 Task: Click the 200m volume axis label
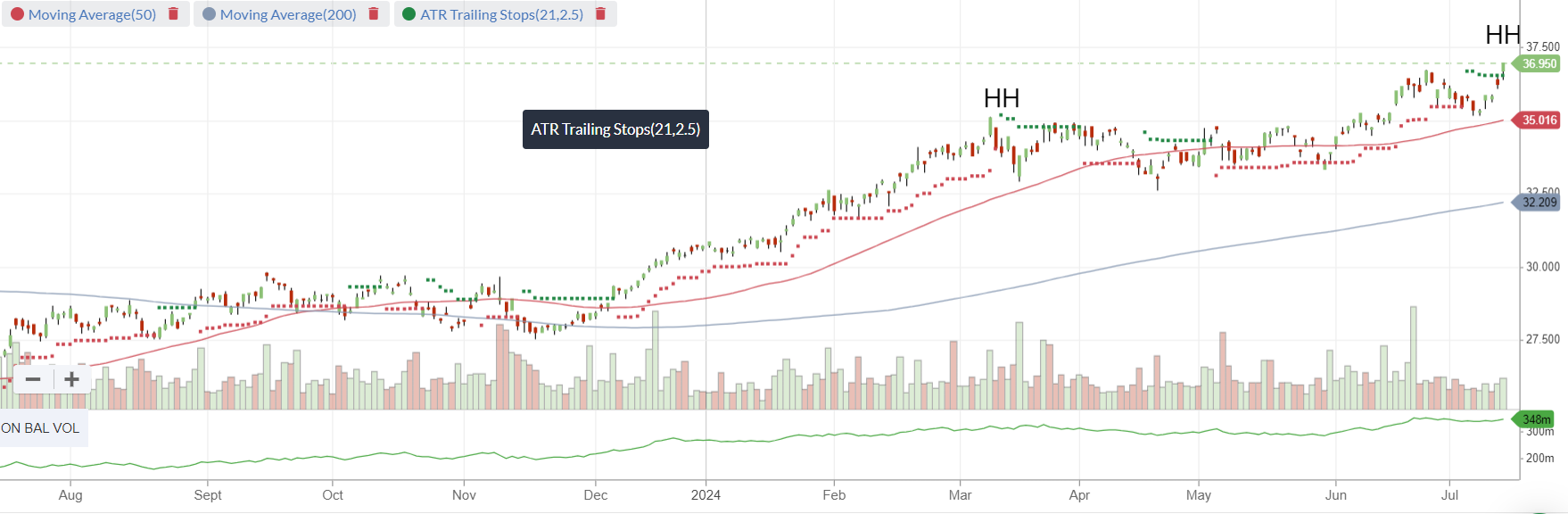click(x=1540, y=458)
